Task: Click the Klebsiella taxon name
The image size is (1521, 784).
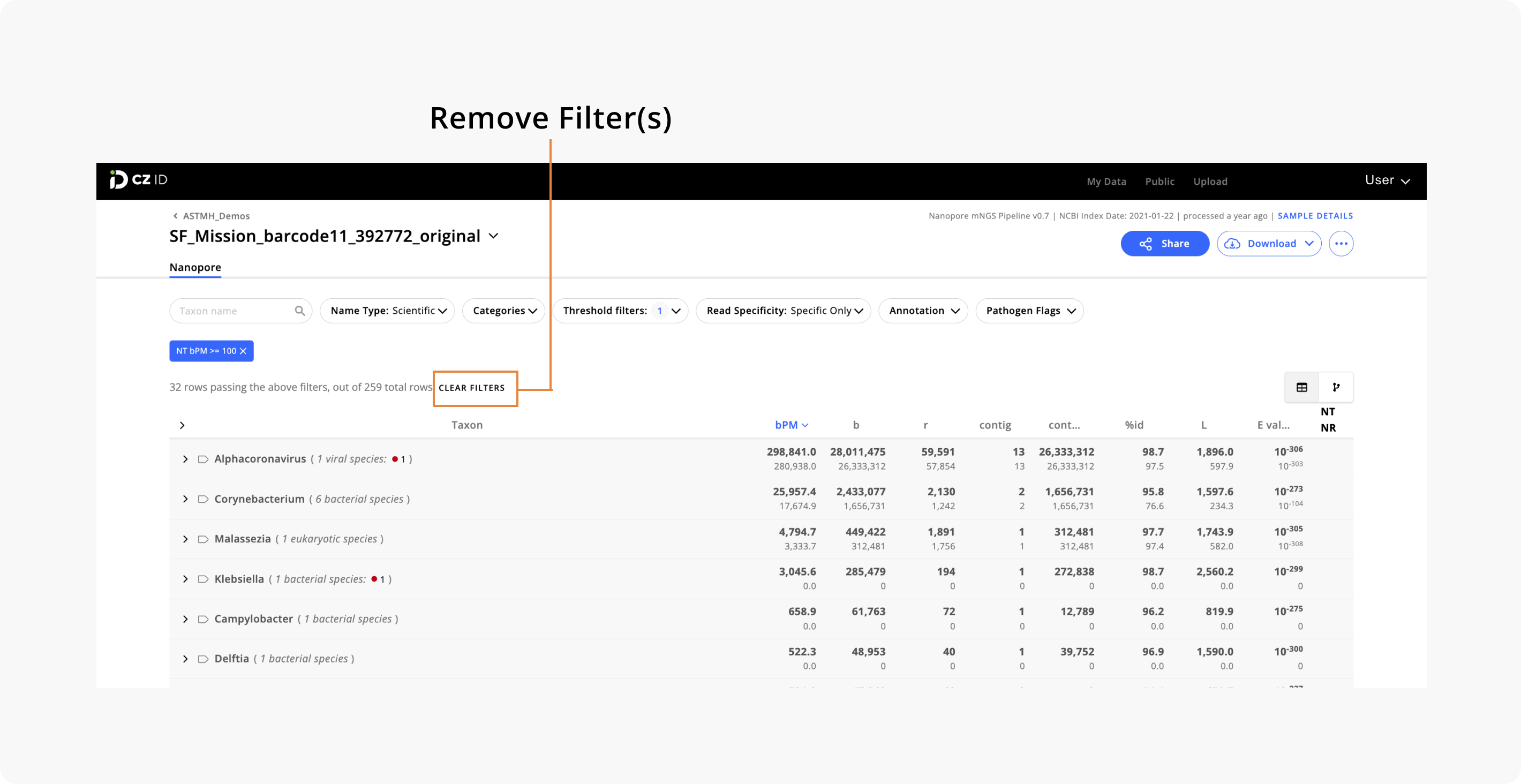Action: [x=239, y=579]
